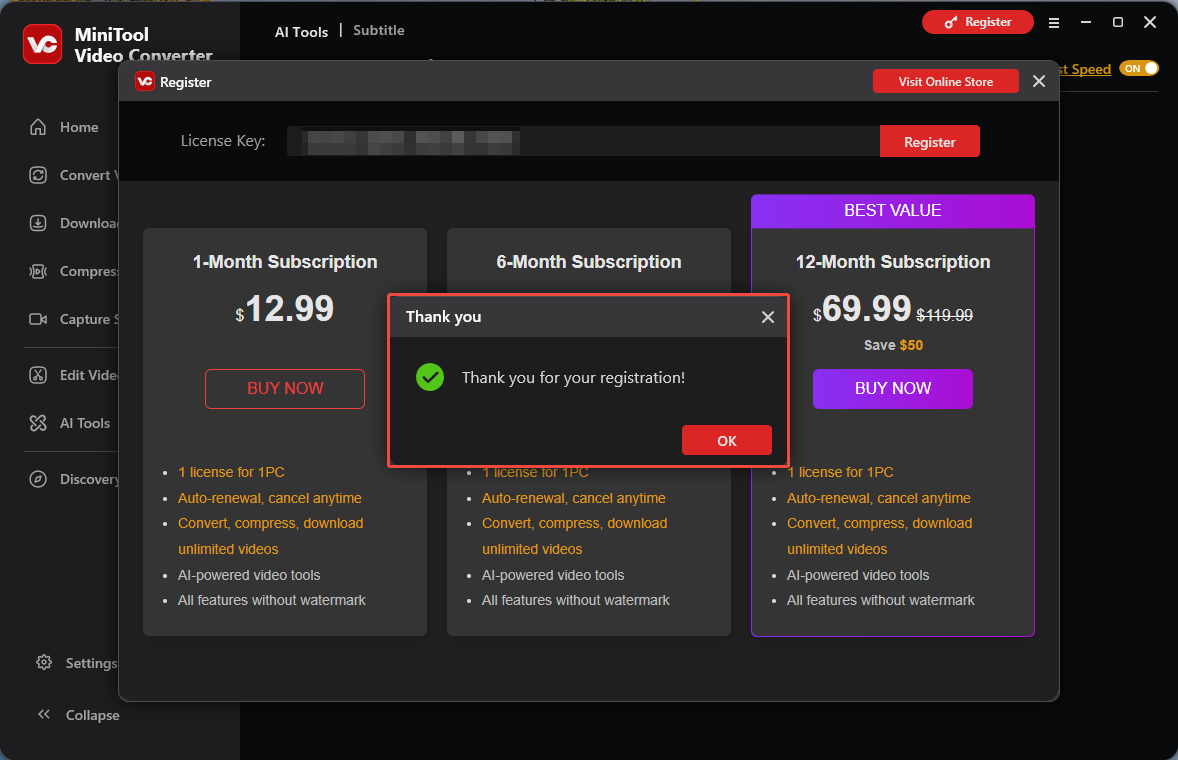Click the Save $50 text
Screen dimensions: 1178x760
[x=893, y=345]
